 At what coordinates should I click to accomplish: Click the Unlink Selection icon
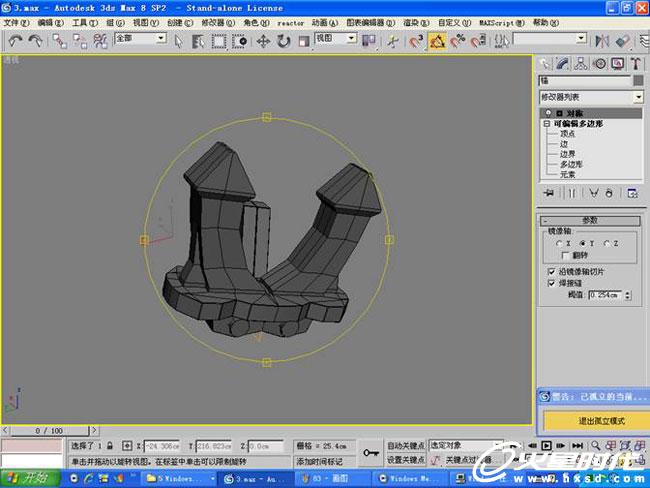click(80, 41)
